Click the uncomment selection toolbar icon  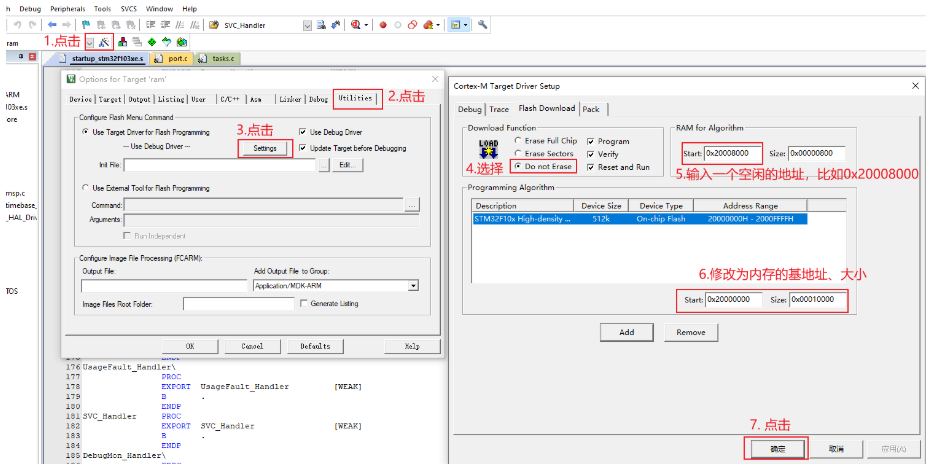[x=193, y=25]
